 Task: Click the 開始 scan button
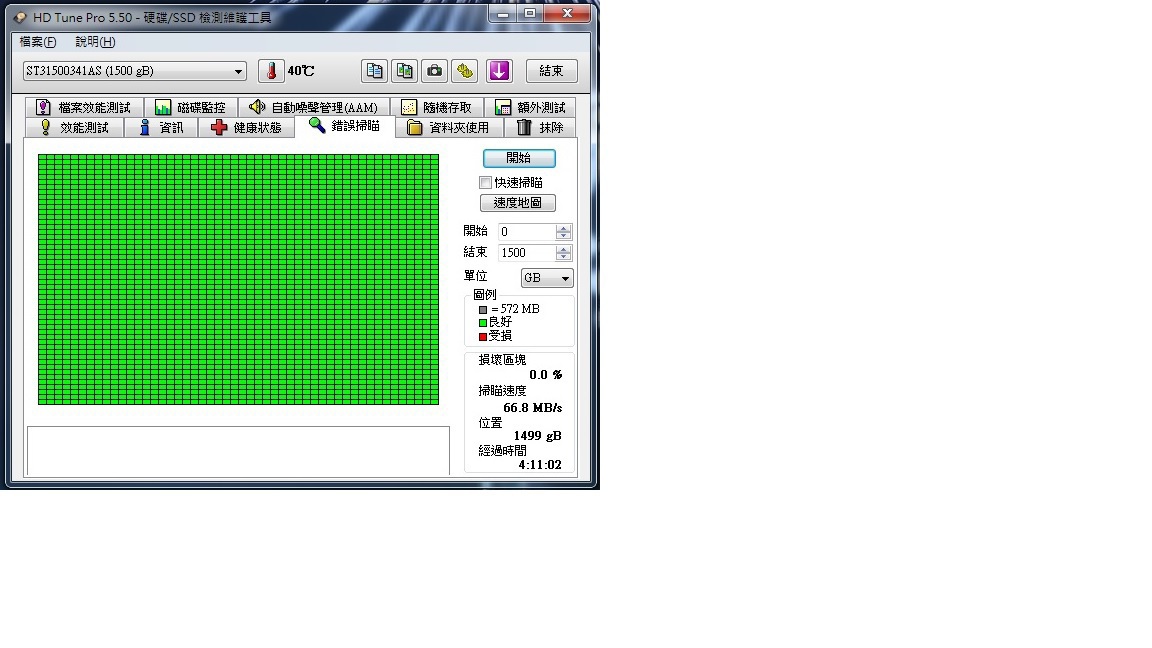(x=519, y=158)
